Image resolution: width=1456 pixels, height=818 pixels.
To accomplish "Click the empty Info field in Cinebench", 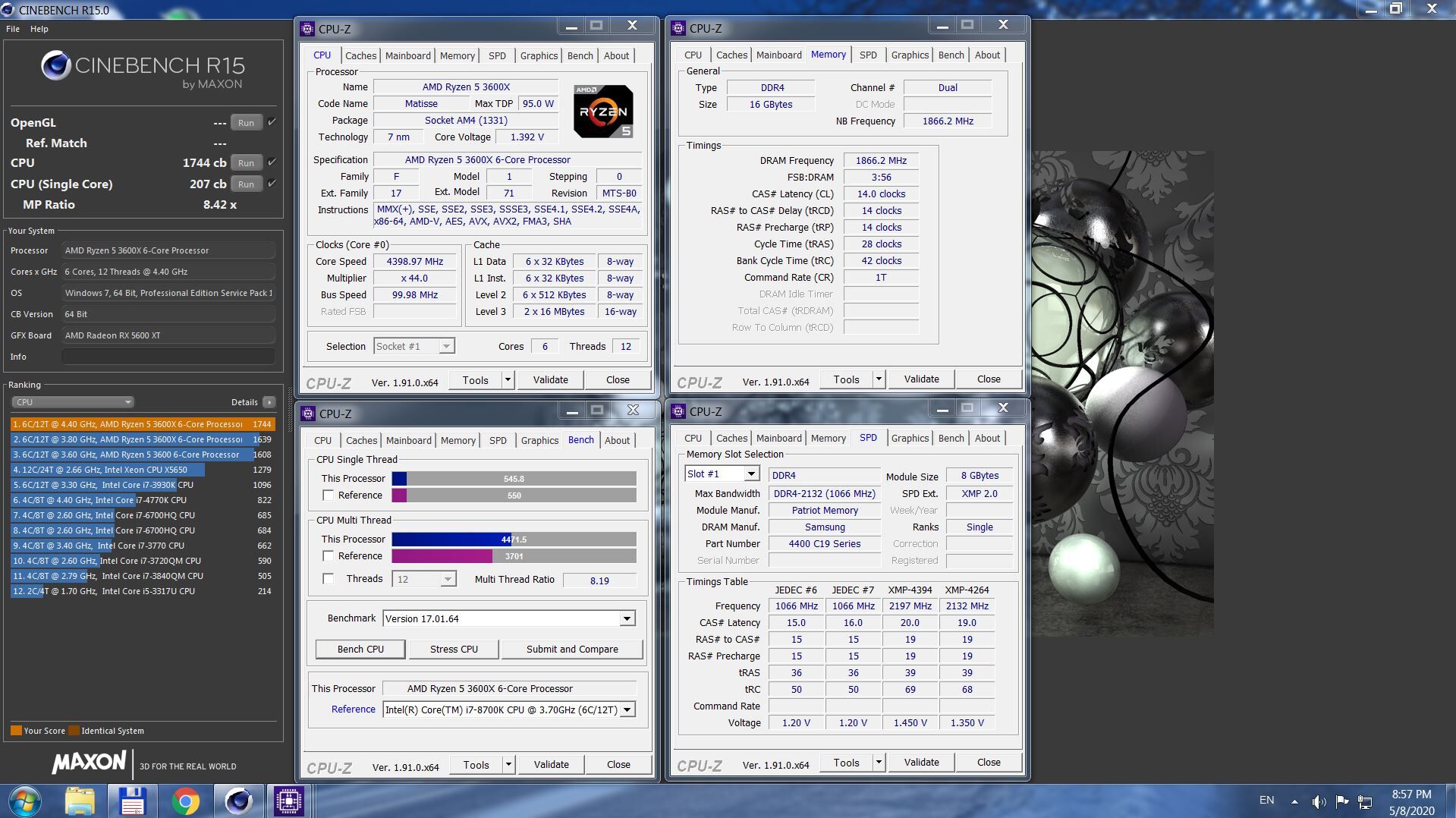I will 168,357.
